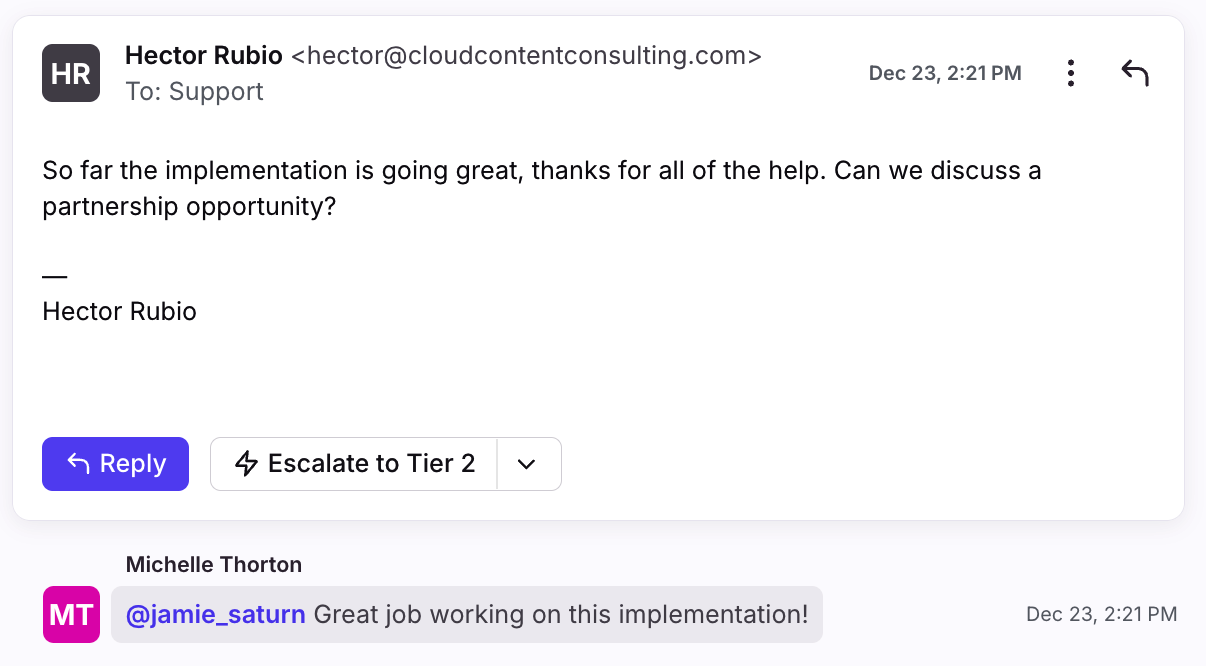Click the email's Dec 23, 2:21 PM timestamp
The width and height of the screenshot is (1206, 666).
coord(945,73)
